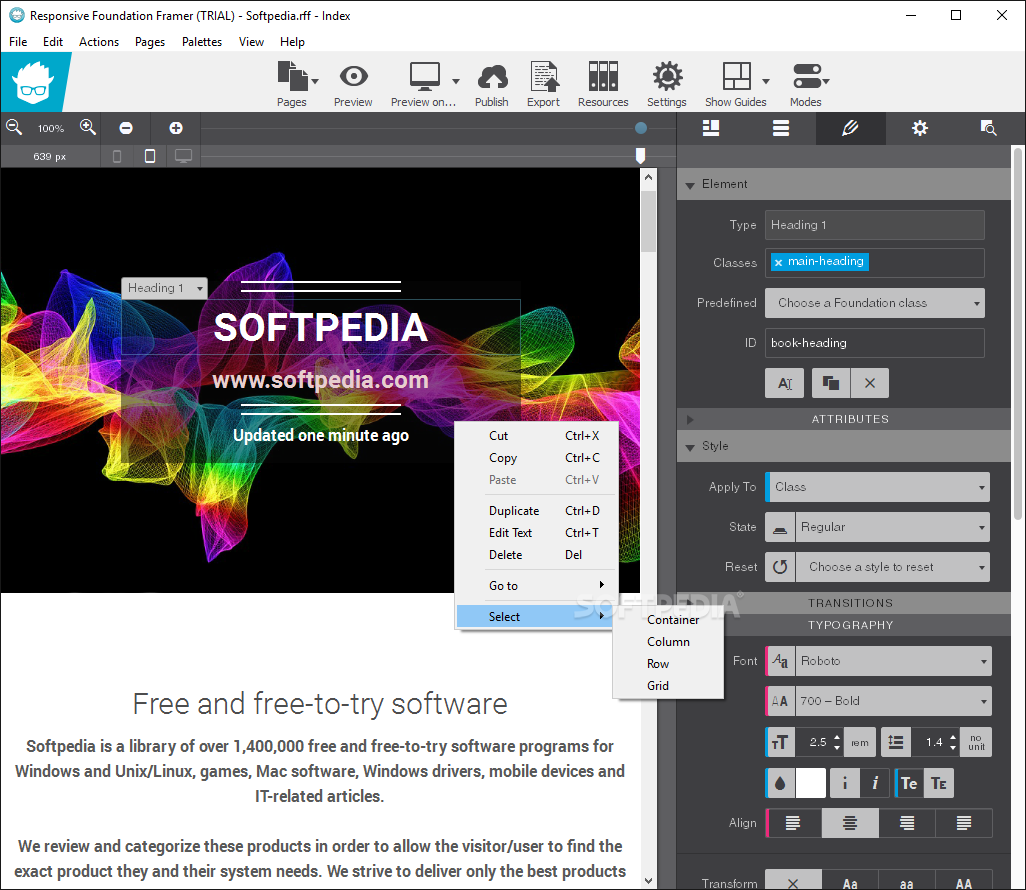Click the rename ID text-cursor button

pos(785,383)
